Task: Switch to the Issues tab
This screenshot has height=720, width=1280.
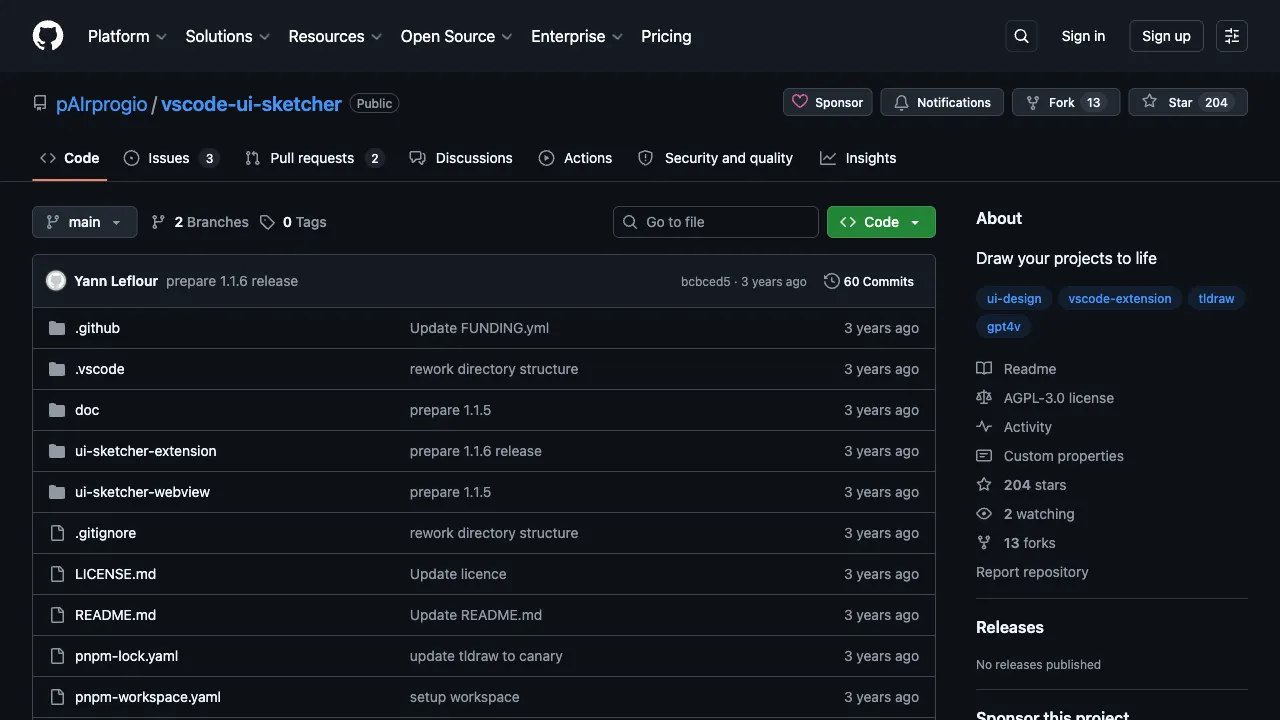Action: 171,158
